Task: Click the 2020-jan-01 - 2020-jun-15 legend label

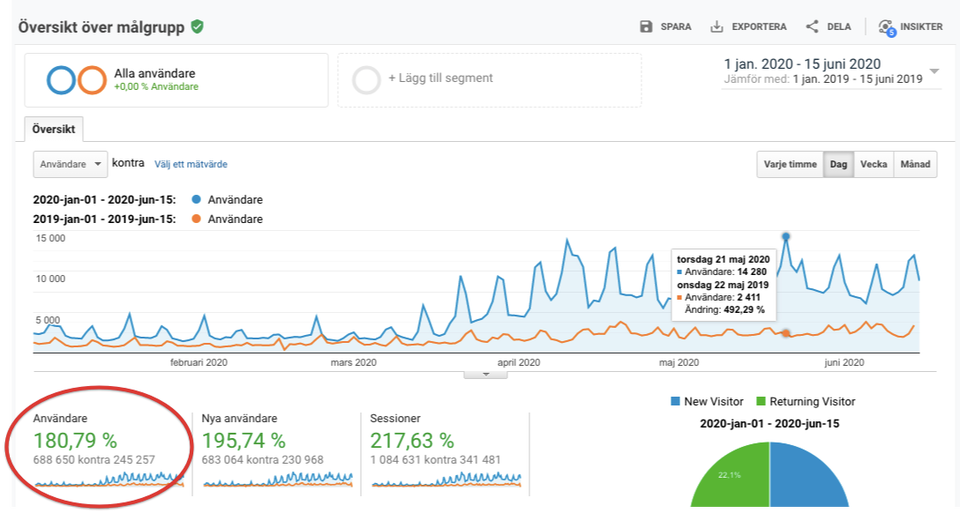Action: tap(105, 200)
